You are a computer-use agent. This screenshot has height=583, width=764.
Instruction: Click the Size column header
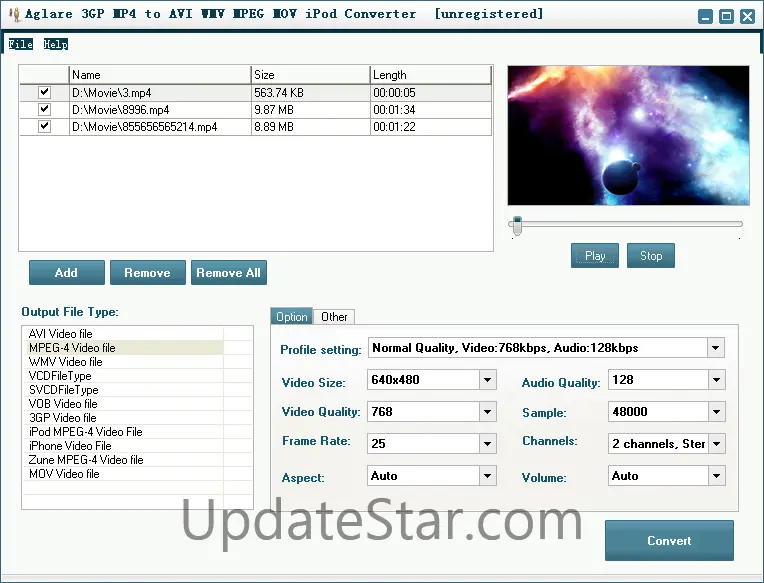click(310, 75)
